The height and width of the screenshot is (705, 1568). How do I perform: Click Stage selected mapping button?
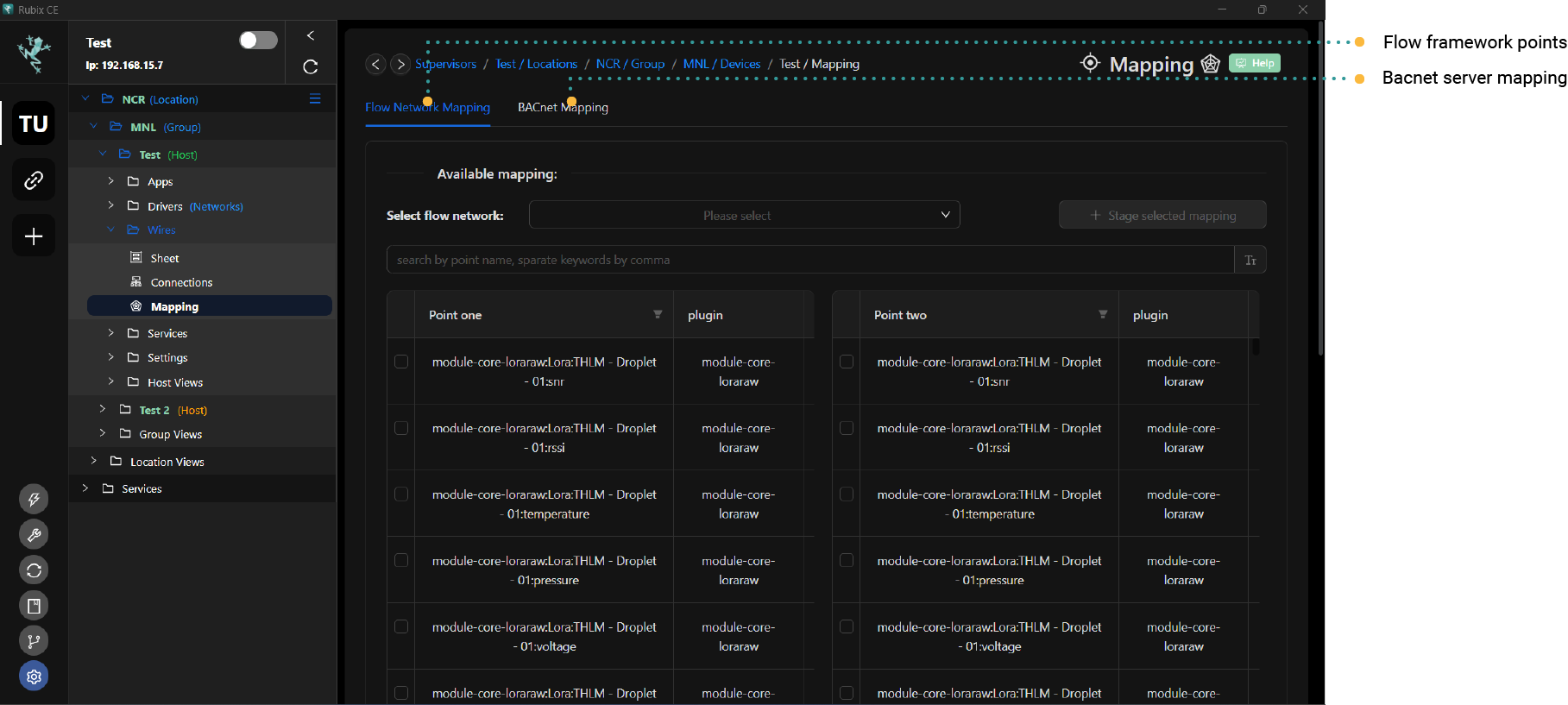point(1162,215)
